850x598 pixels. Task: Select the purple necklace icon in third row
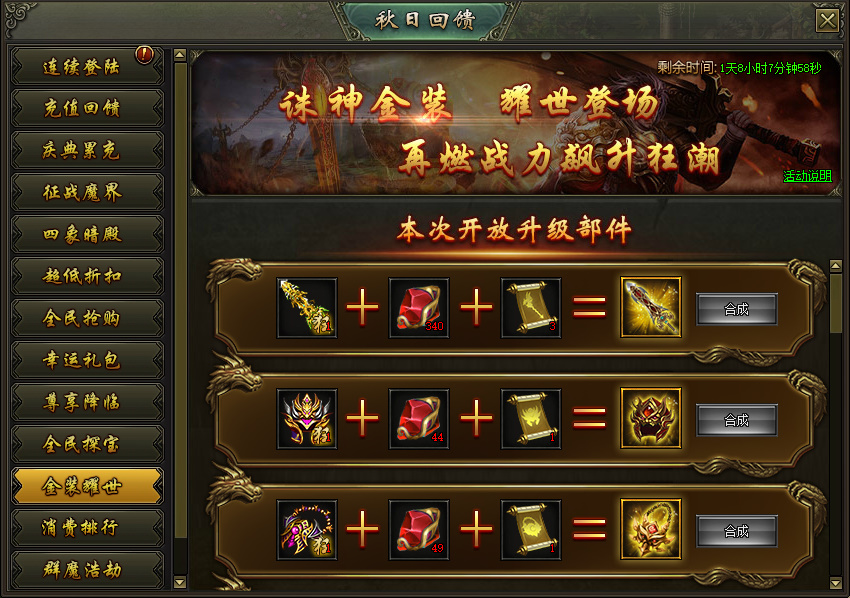307,529
